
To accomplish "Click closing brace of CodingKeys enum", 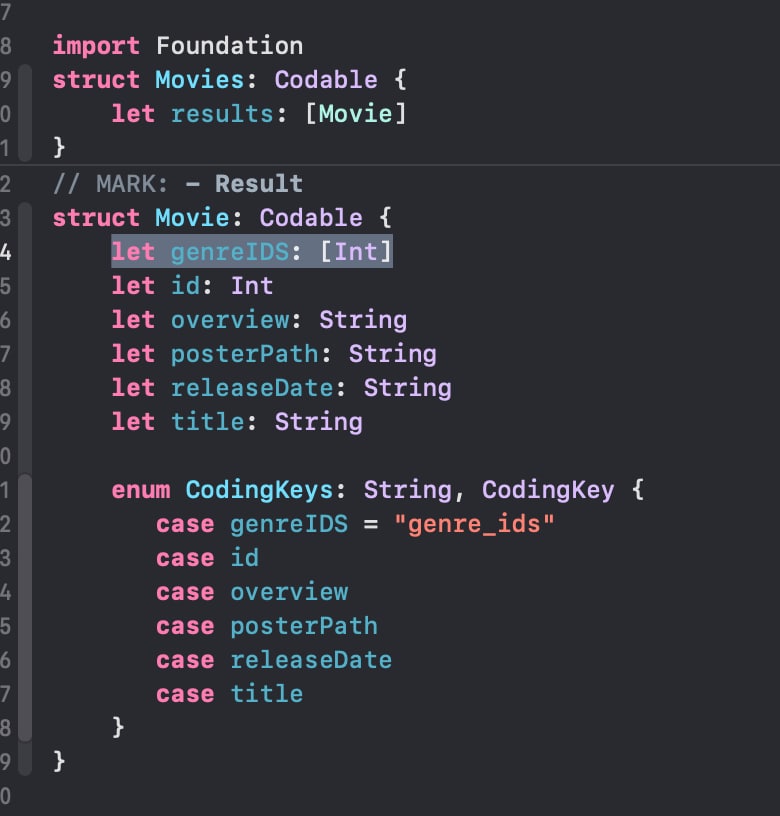I will (118, 727).
